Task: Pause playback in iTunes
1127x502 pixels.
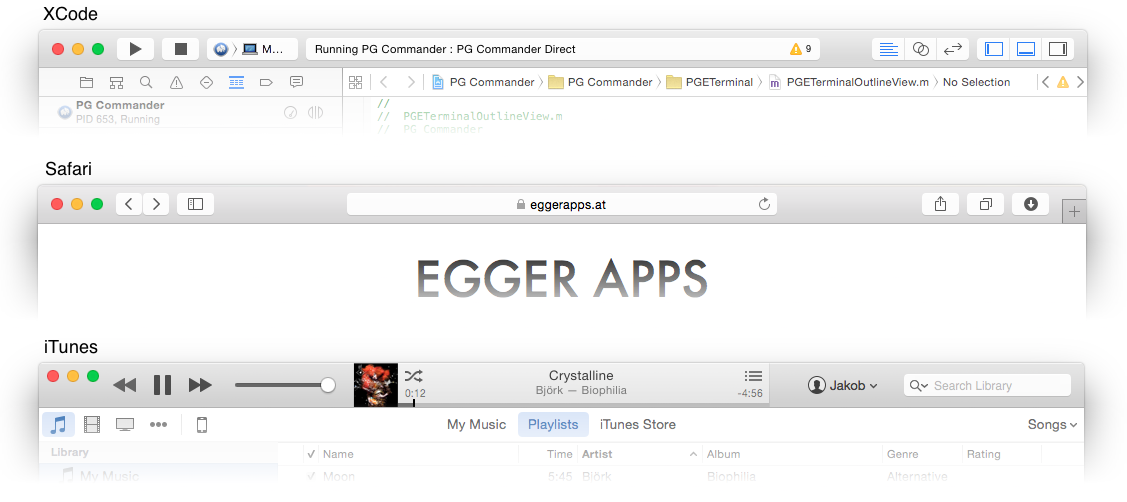Action: pyautogui.click(x=162, y=385)
